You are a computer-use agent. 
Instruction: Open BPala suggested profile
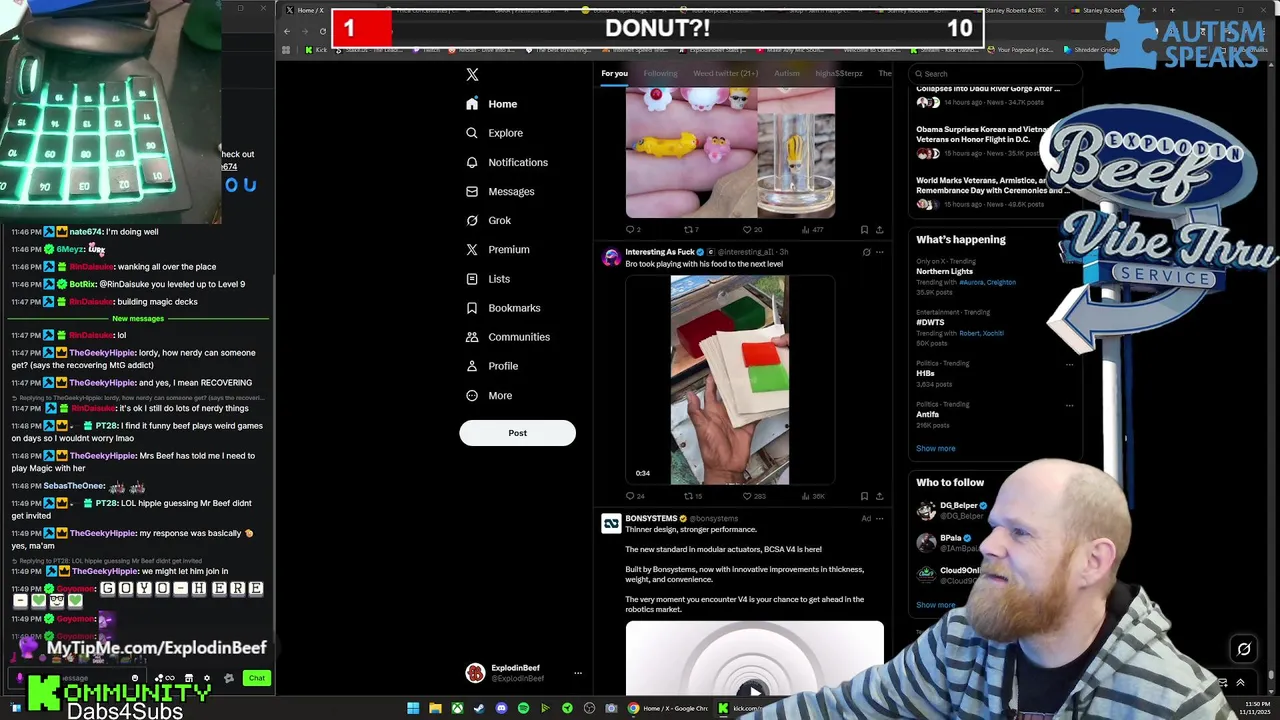coord(950,538)
